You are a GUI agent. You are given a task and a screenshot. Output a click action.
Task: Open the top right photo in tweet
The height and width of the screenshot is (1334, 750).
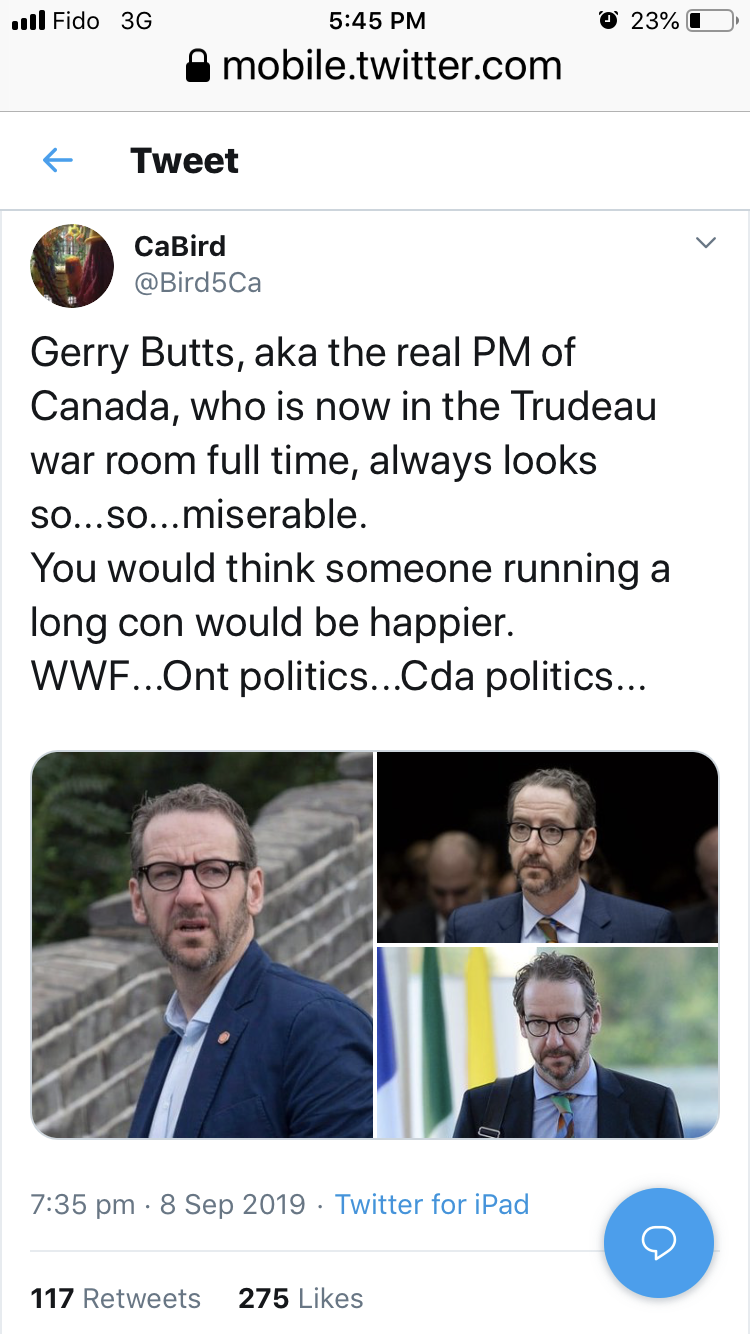coord(548,847)
